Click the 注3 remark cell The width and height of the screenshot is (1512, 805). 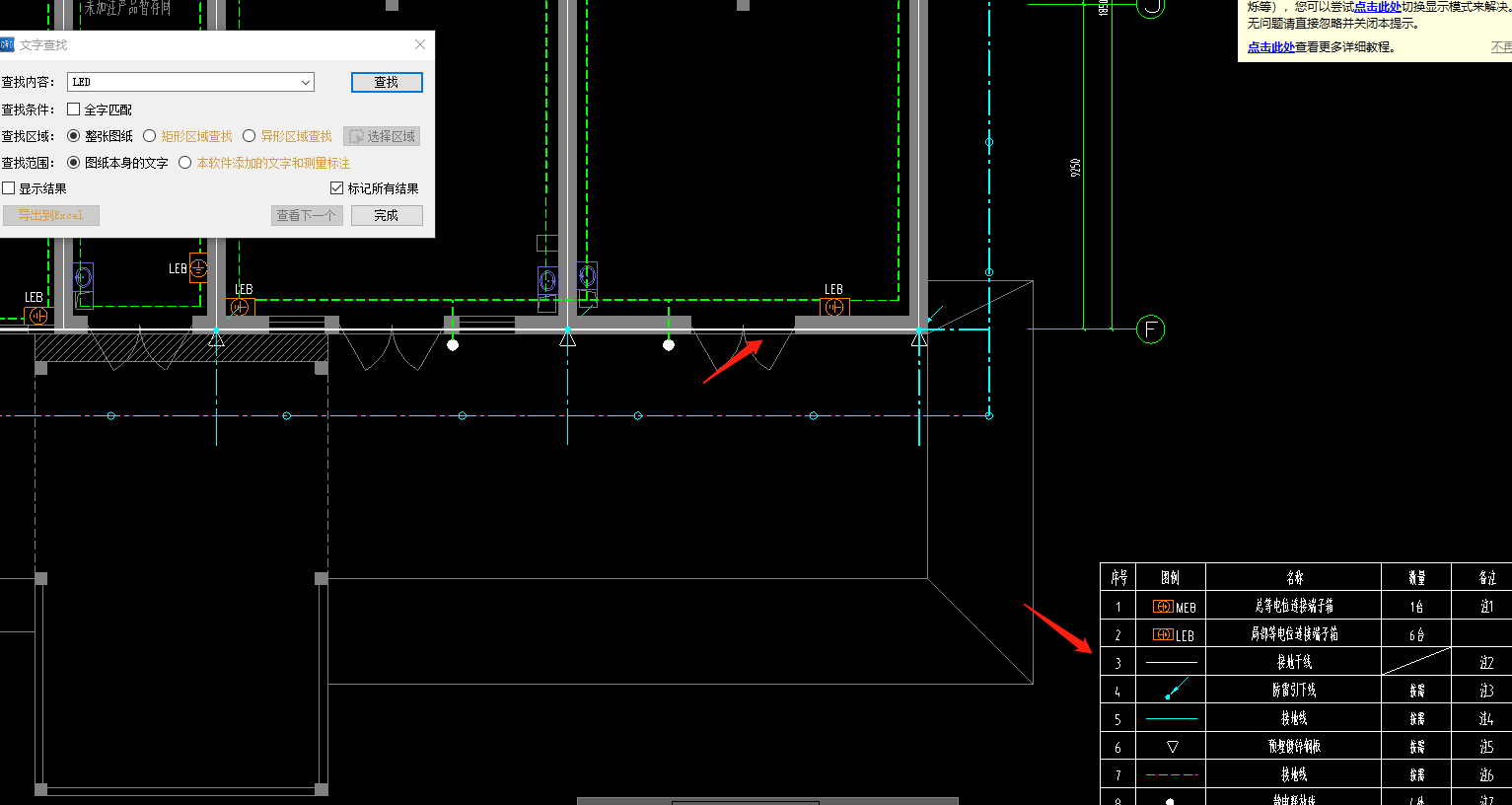pos(1486,691)
